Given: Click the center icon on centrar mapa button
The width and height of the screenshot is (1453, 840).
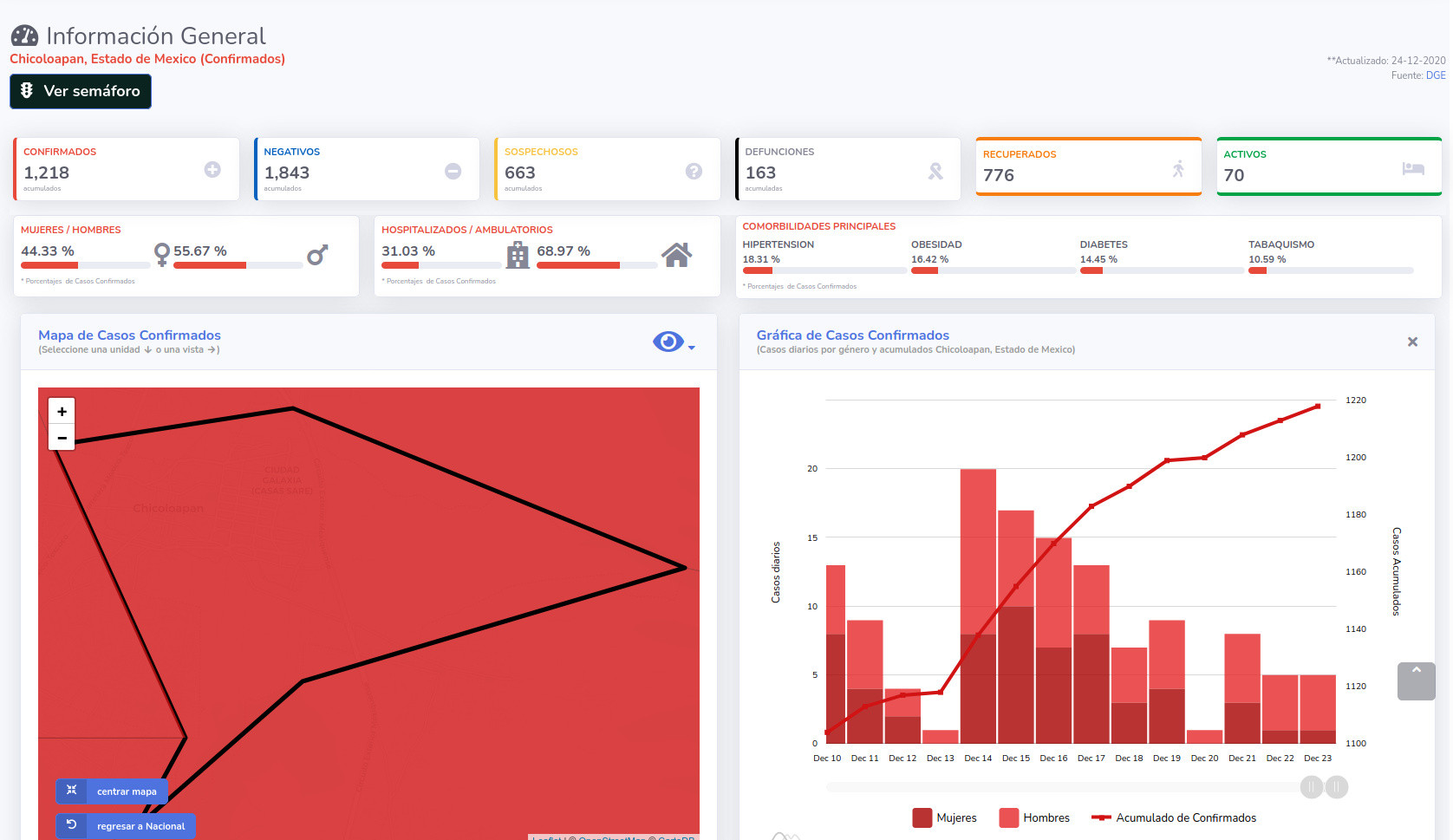Looking at the screenshot, I should coord(72,791).
